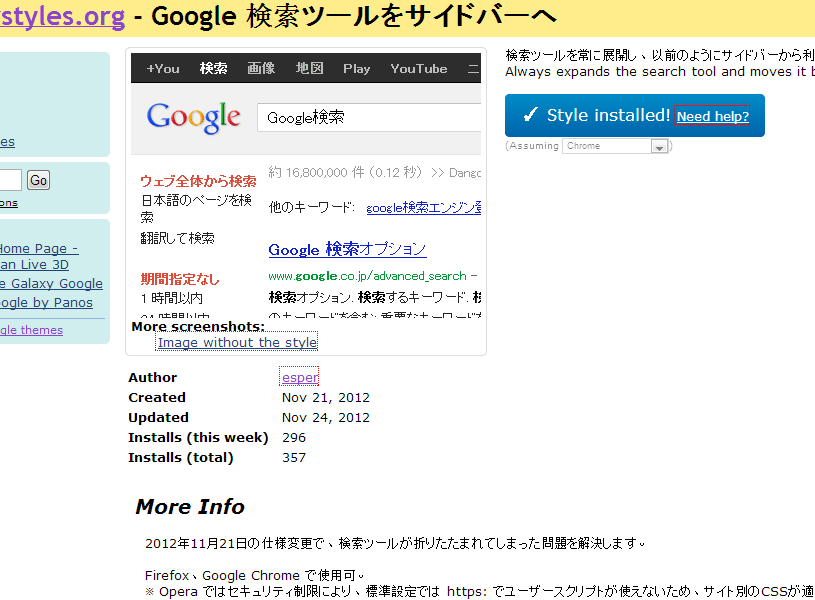815x600 pixels.
Task: Click the '(Assuming' label text
Action: click(x=533, y=146)
